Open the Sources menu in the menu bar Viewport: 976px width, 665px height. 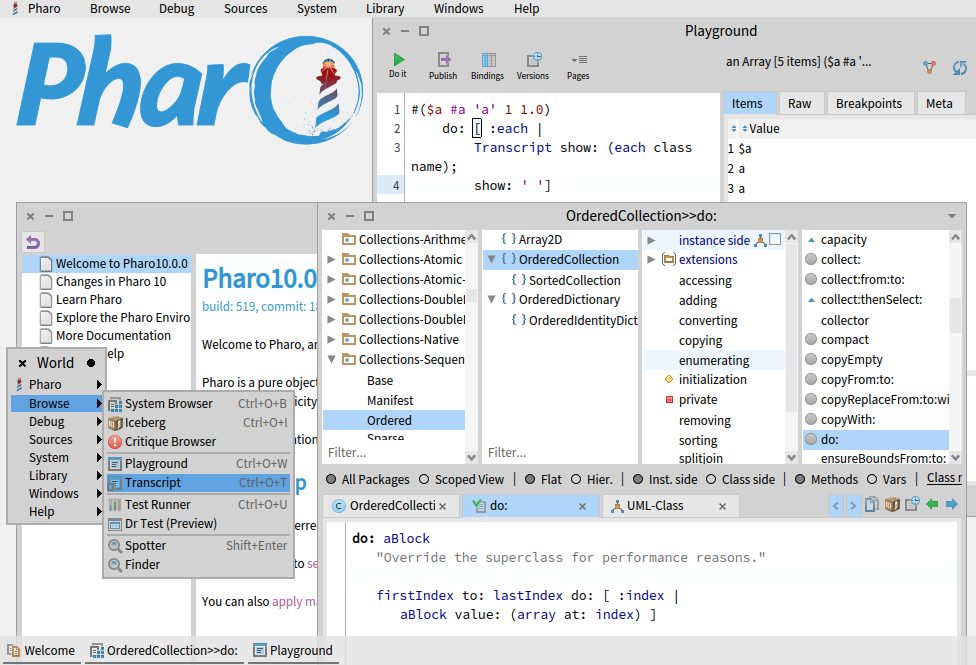click(x=246, y=9)
